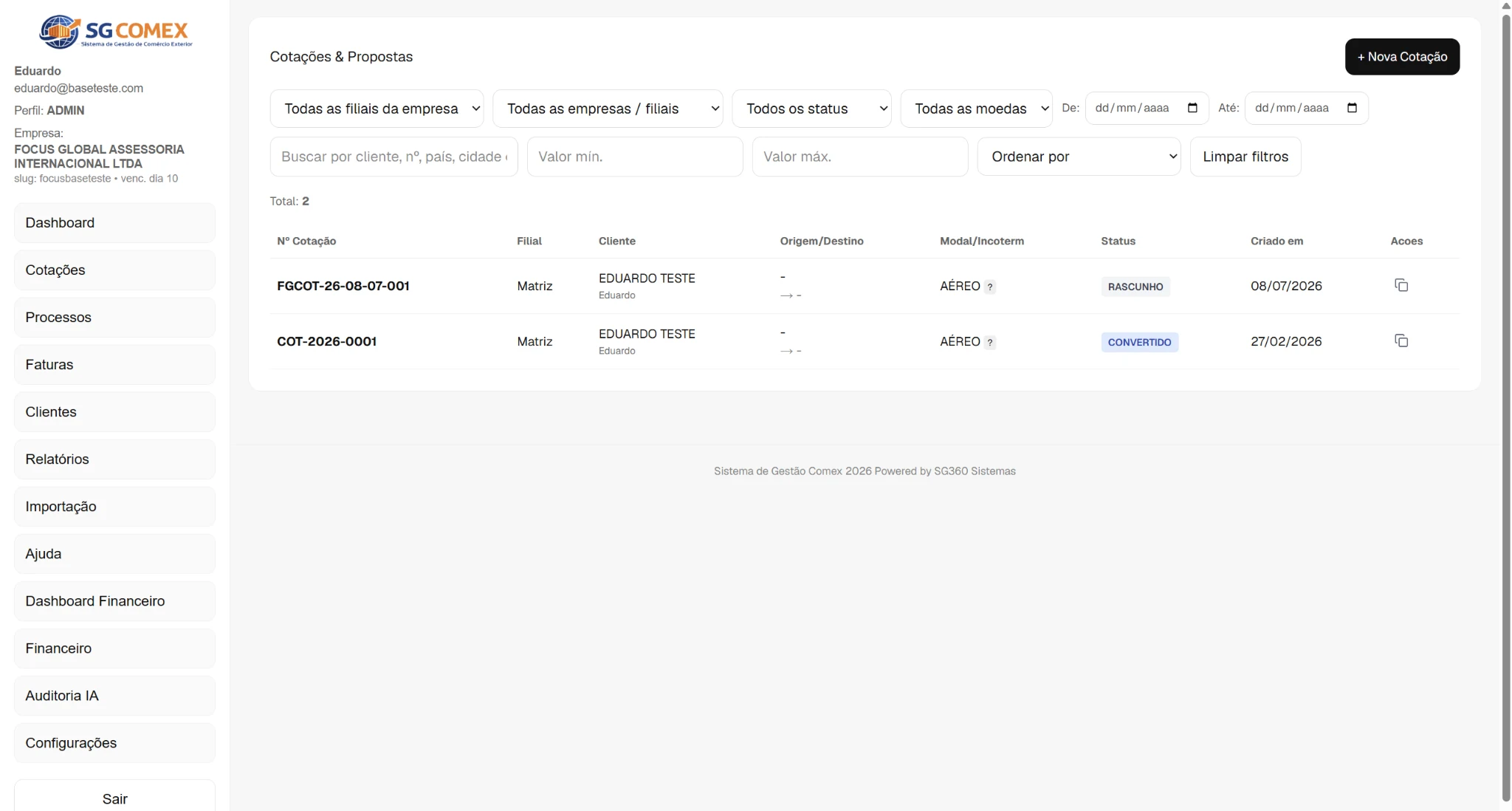Open the Ordenar por dropdown
1512x811 pixels.
tap(1079, 157)
